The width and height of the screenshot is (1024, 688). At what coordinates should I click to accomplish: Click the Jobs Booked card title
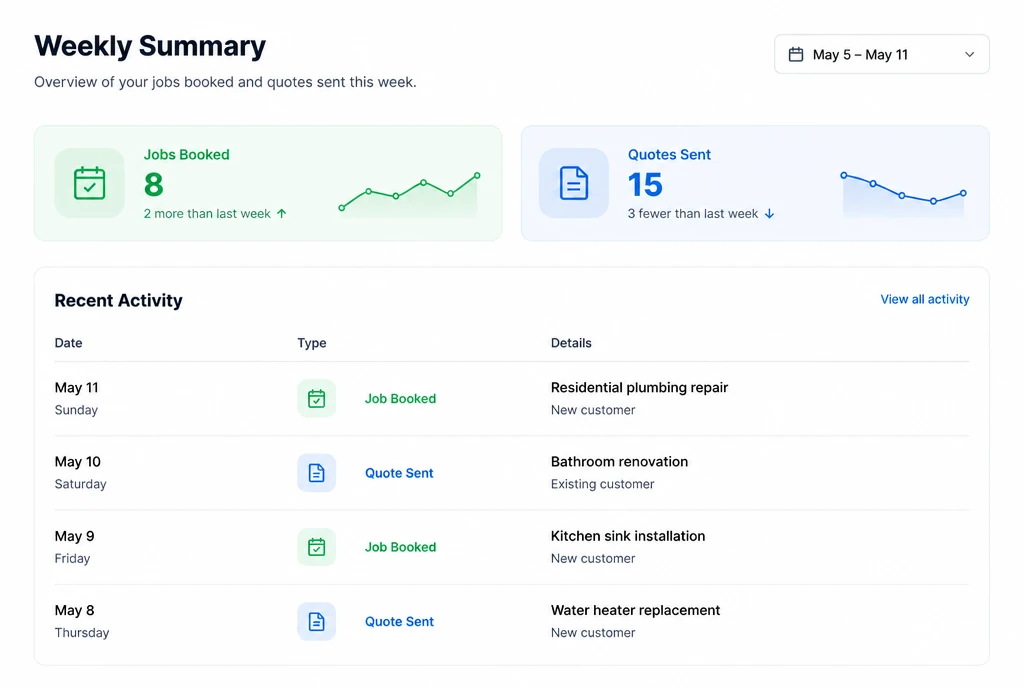point(187,155)
